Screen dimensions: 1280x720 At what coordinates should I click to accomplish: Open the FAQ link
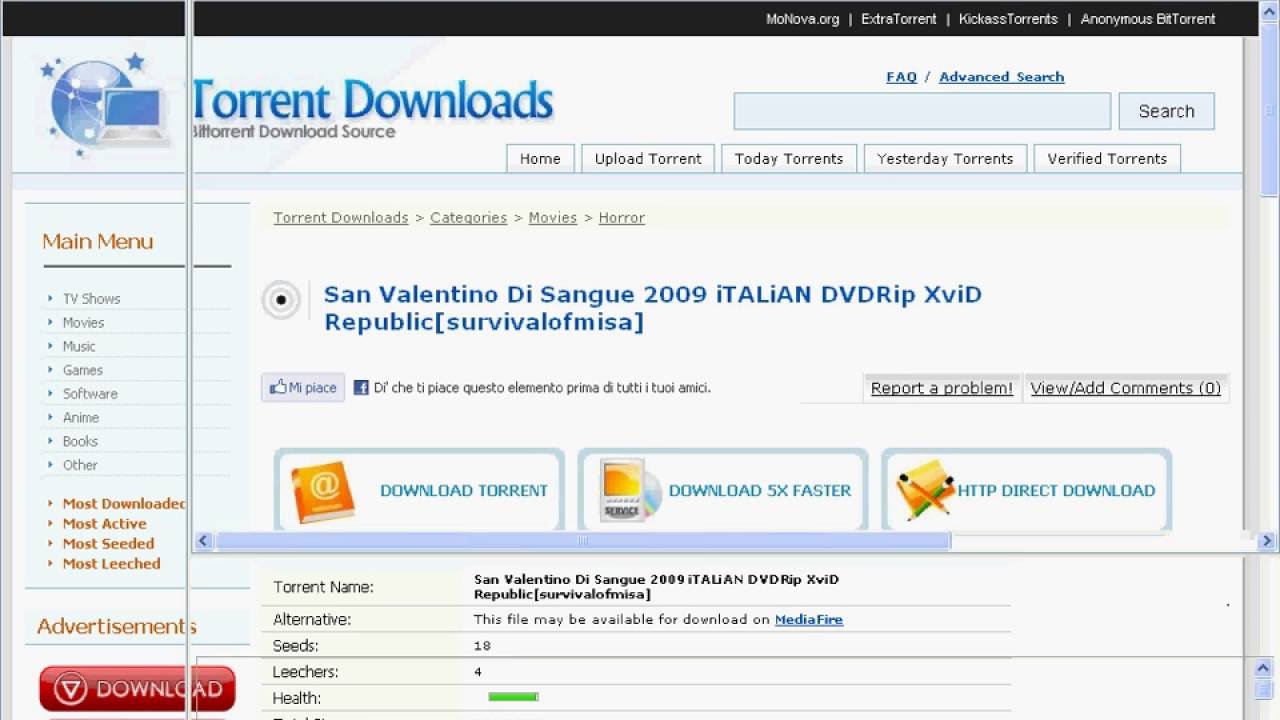901,77
